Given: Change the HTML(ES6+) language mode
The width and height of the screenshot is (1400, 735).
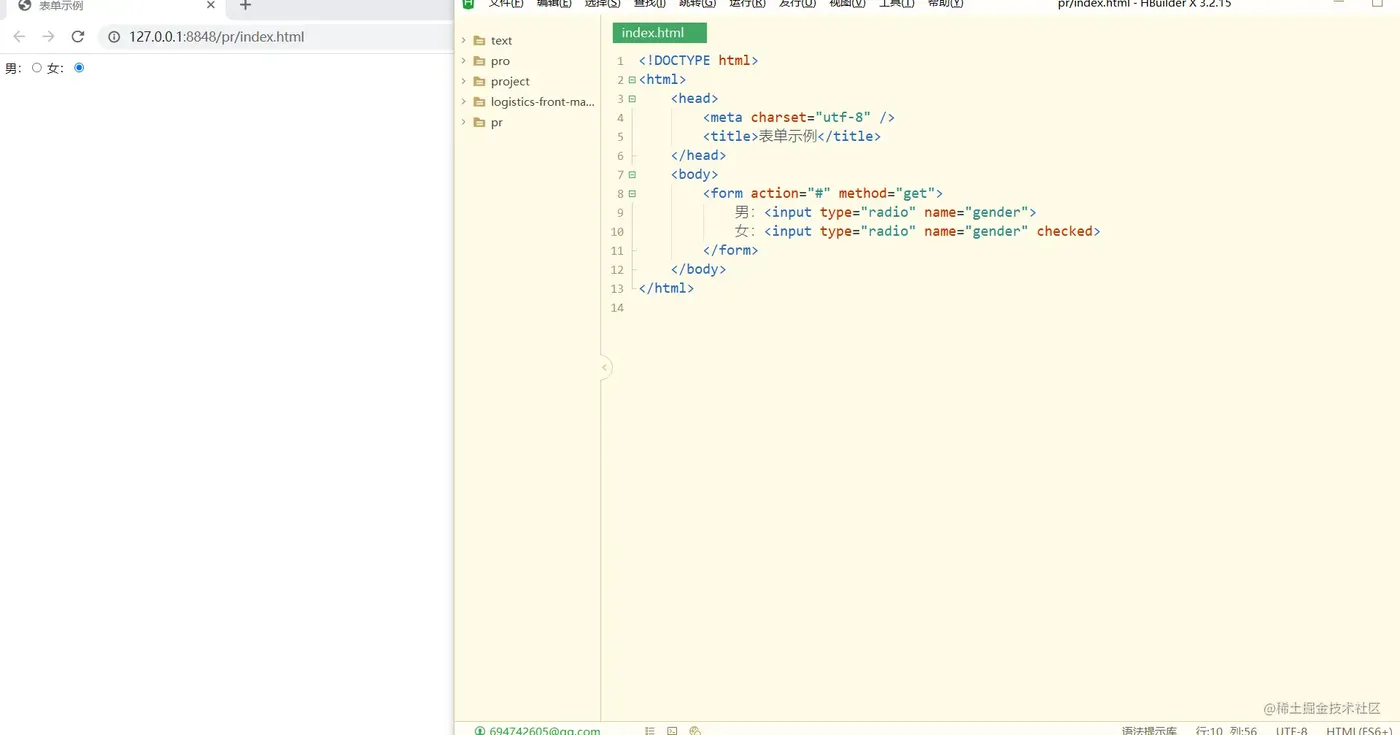Looking at the screenshot, I should pyautogui.click(x=1359, y=730).
